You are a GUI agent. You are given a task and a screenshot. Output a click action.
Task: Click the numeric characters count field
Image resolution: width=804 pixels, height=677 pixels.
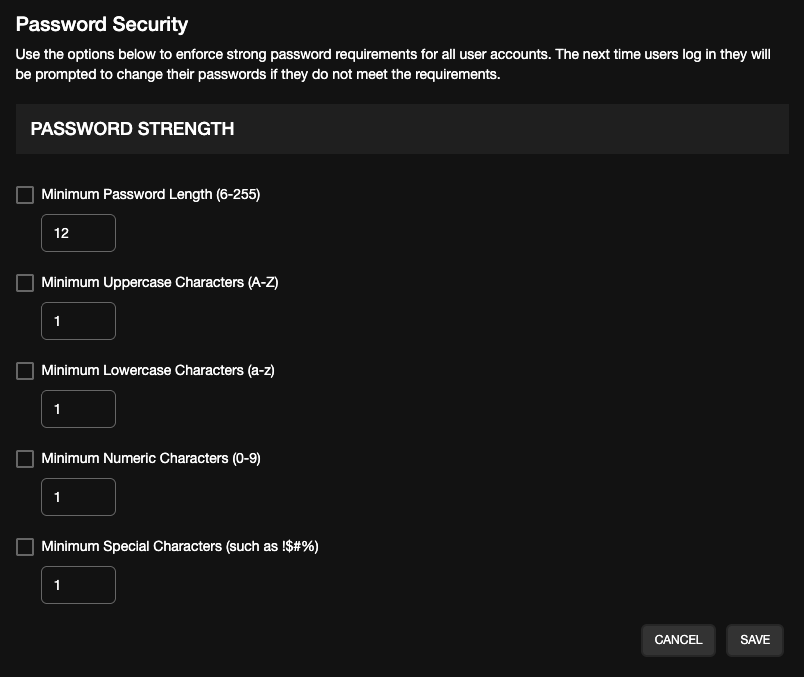(x=78, y=496)
